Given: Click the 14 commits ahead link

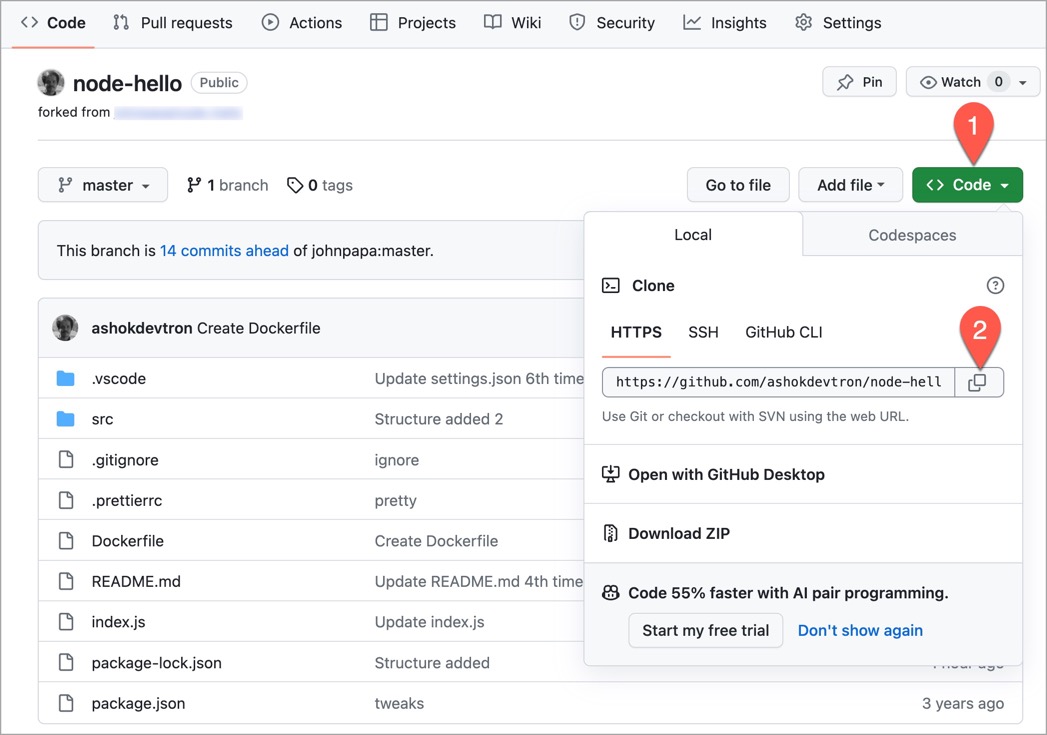Looking at the screenshot, I should [224, 251].
